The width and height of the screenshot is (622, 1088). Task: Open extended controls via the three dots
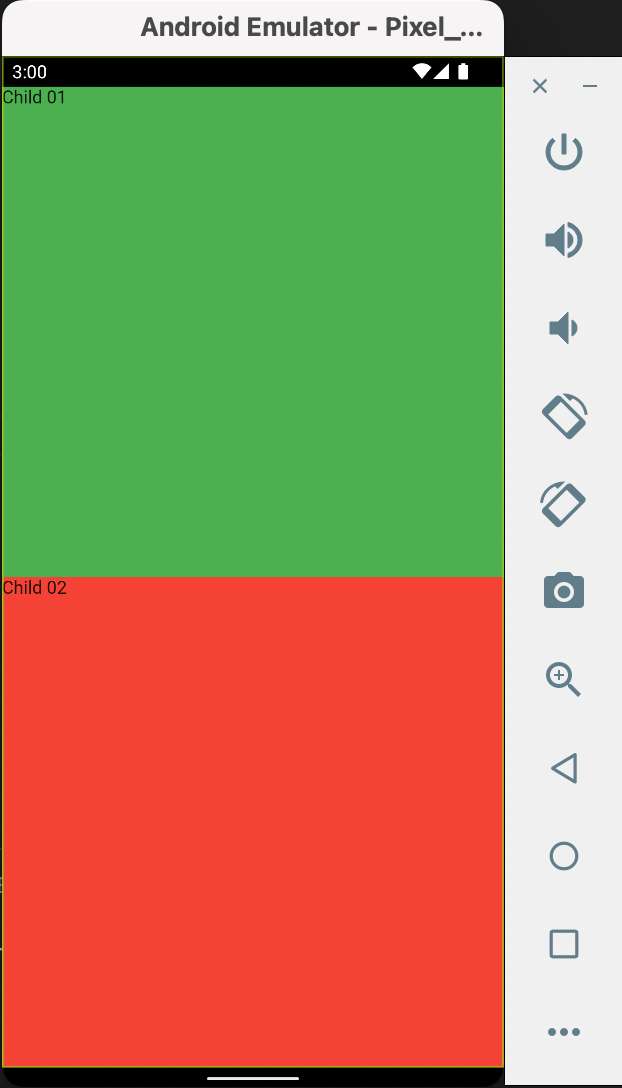point(564,1032)
